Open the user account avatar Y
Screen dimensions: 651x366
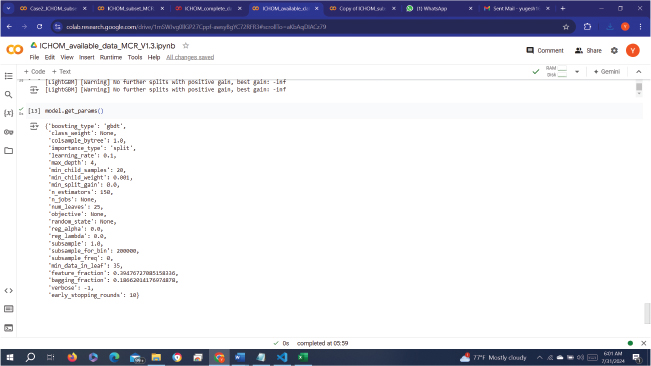point(632,51)
